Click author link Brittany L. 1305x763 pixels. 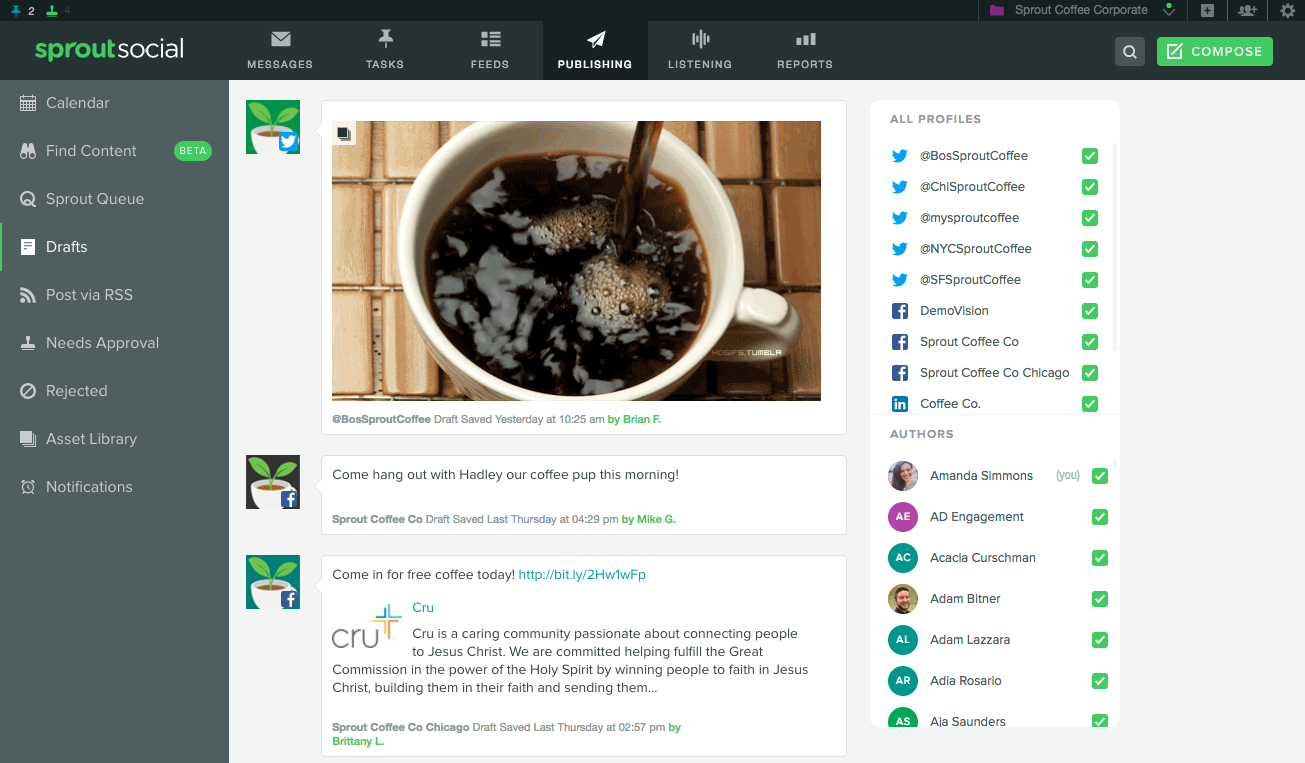pos(358,742)
